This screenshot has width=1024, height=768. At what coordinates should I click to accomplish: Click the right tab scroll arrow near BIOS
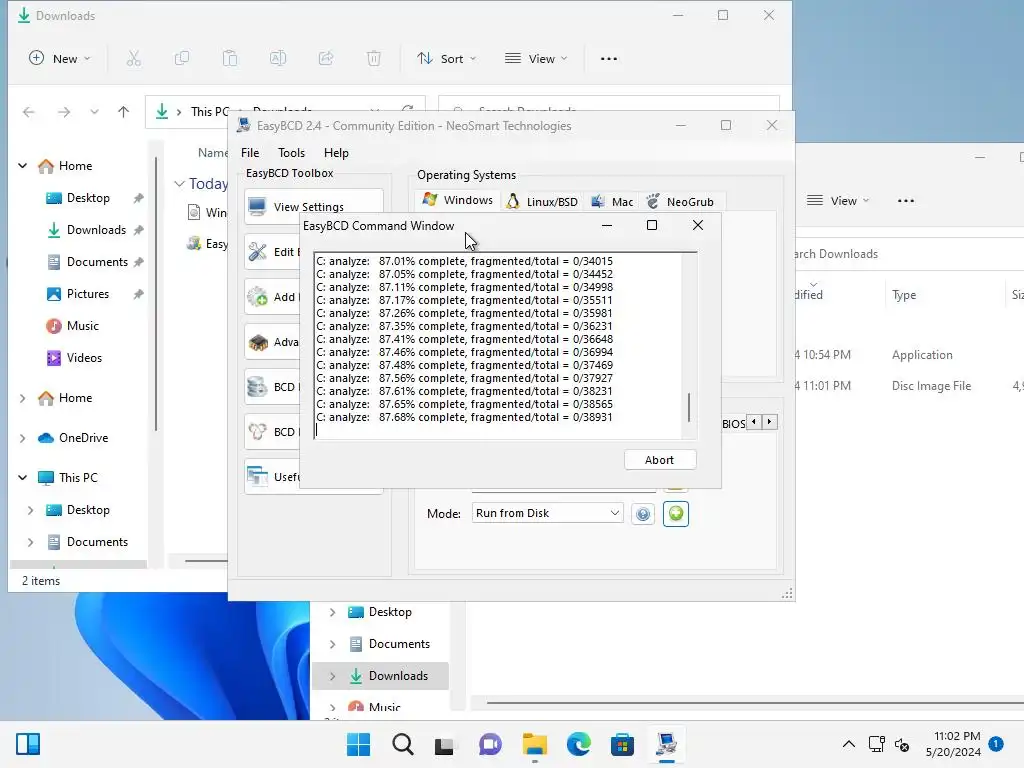(770, 422)
